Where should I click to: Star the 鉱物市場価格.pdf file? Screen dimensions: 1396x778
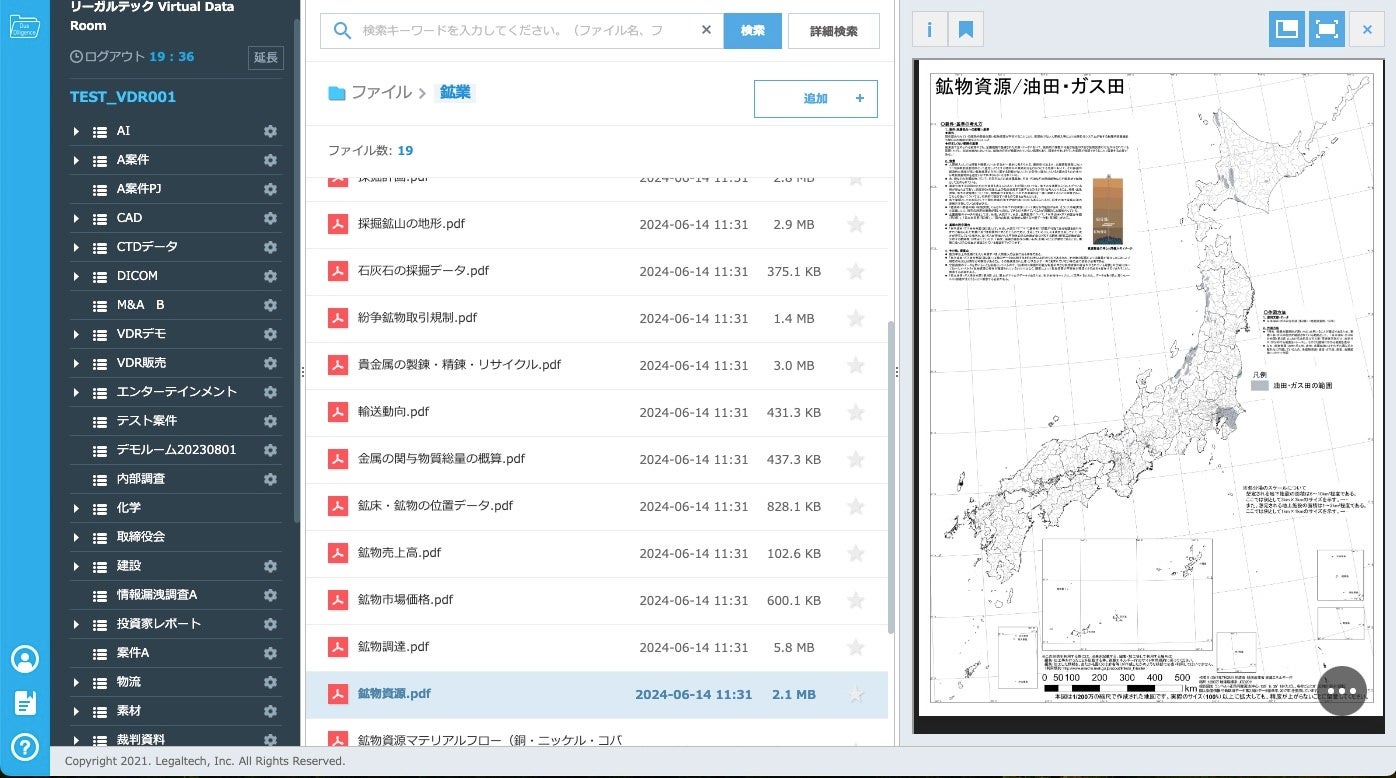[x=856, y=601]
